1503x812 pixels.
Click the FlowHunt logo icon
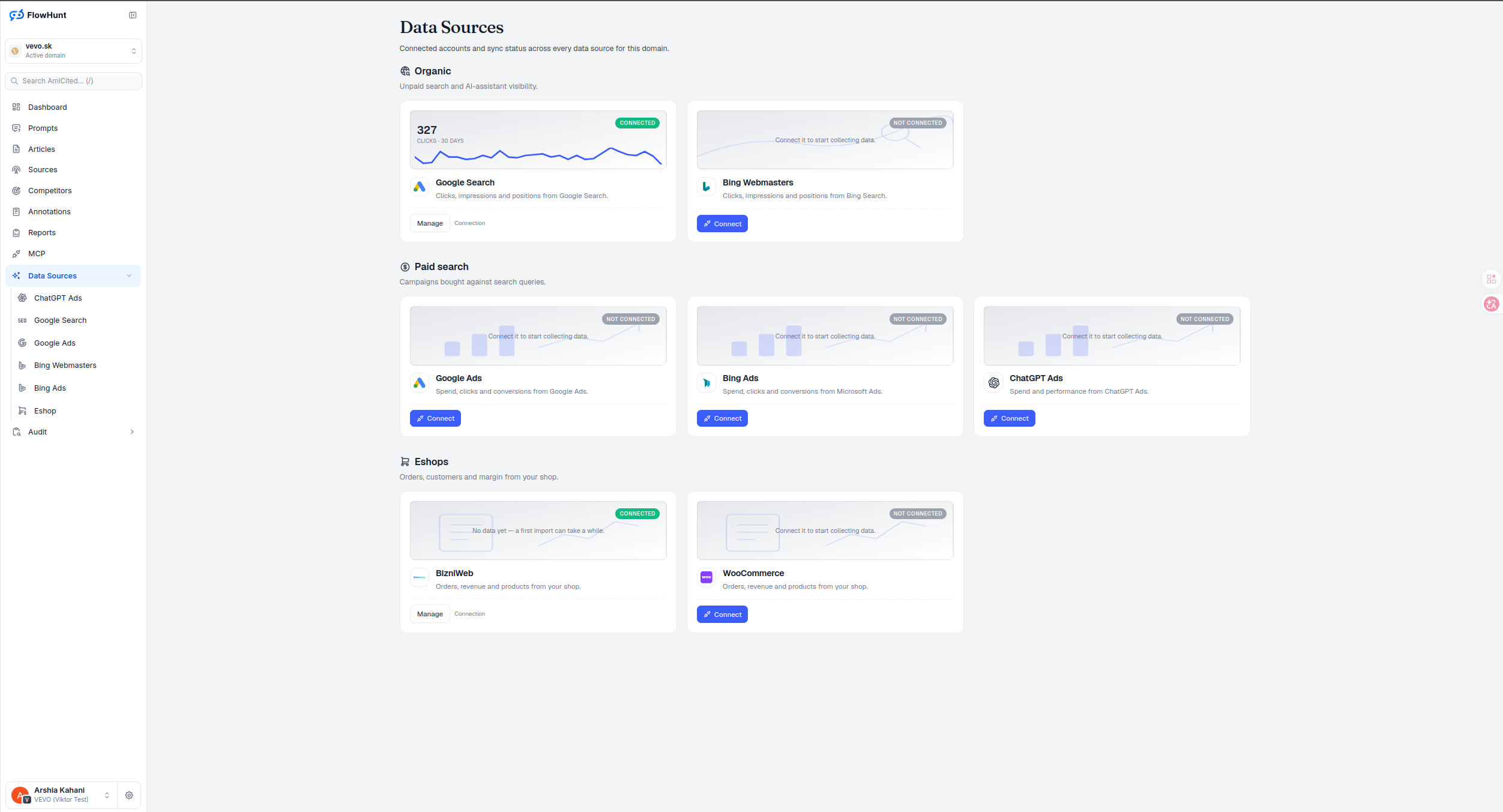(16, 15)
